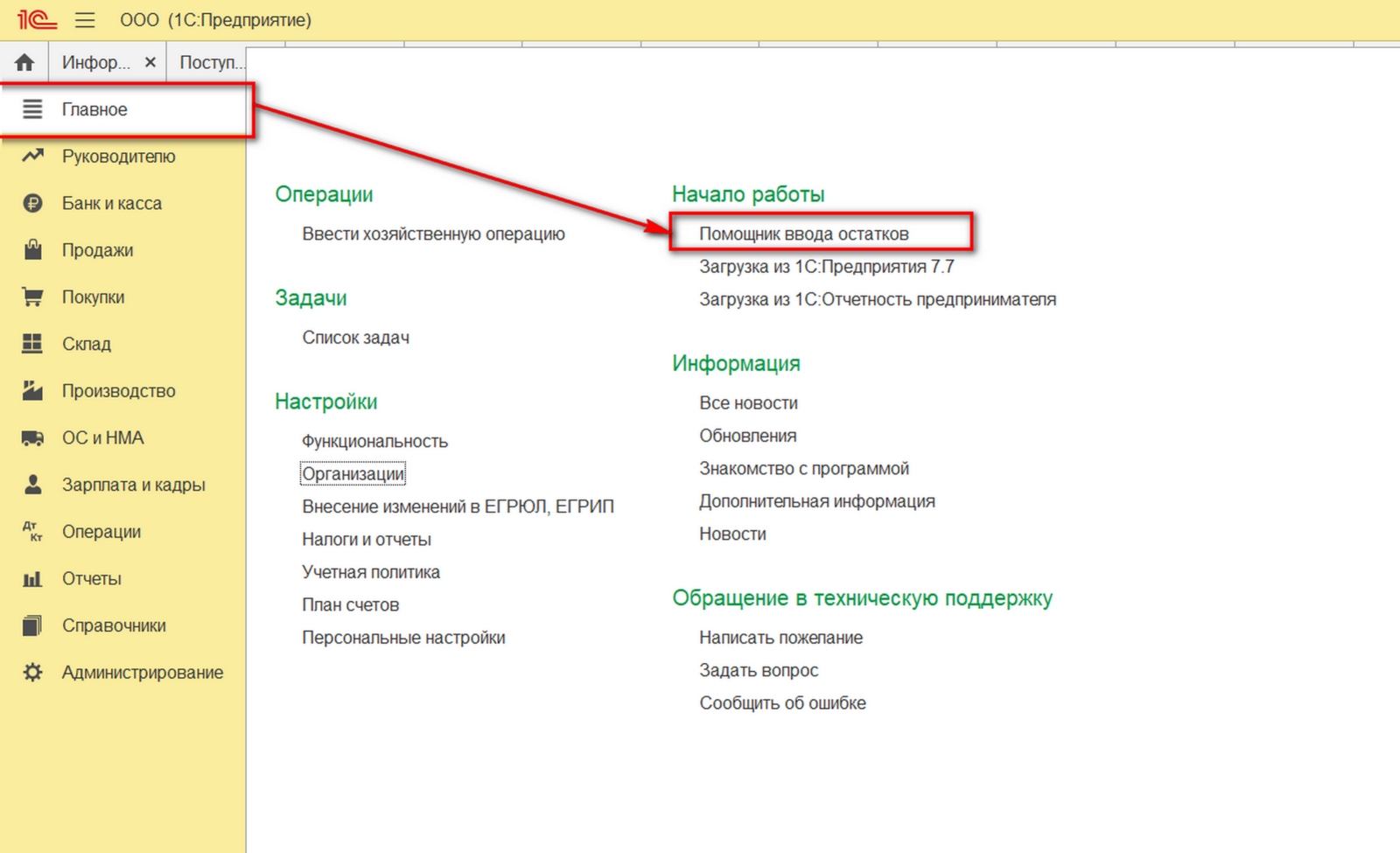Open the hamburger main menu icon

coord(85,19)
